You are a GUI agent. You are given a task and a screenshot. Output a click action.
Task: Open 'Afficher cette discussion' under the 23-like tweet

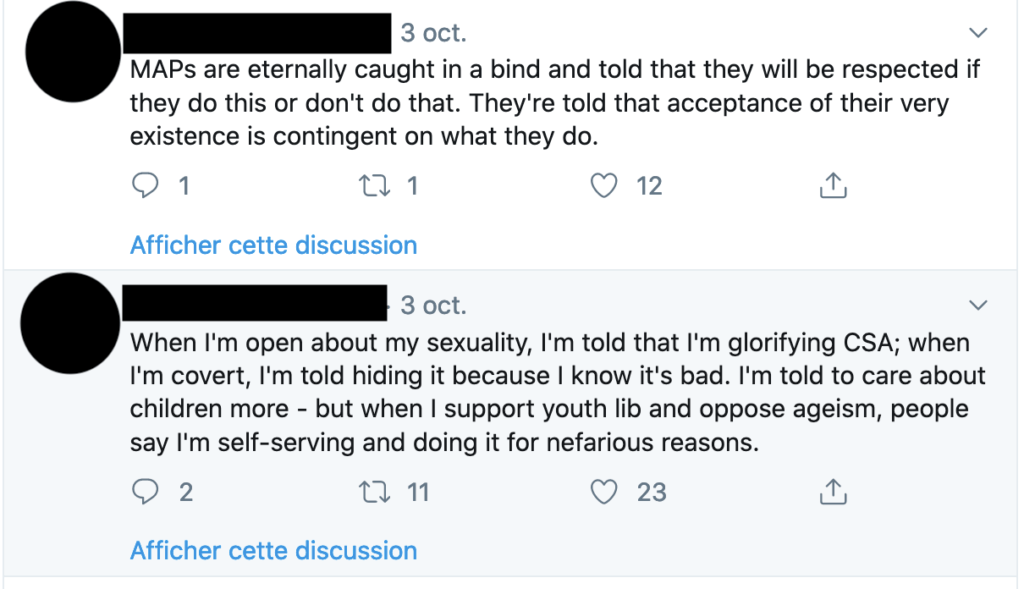click(x=274, y=551)
